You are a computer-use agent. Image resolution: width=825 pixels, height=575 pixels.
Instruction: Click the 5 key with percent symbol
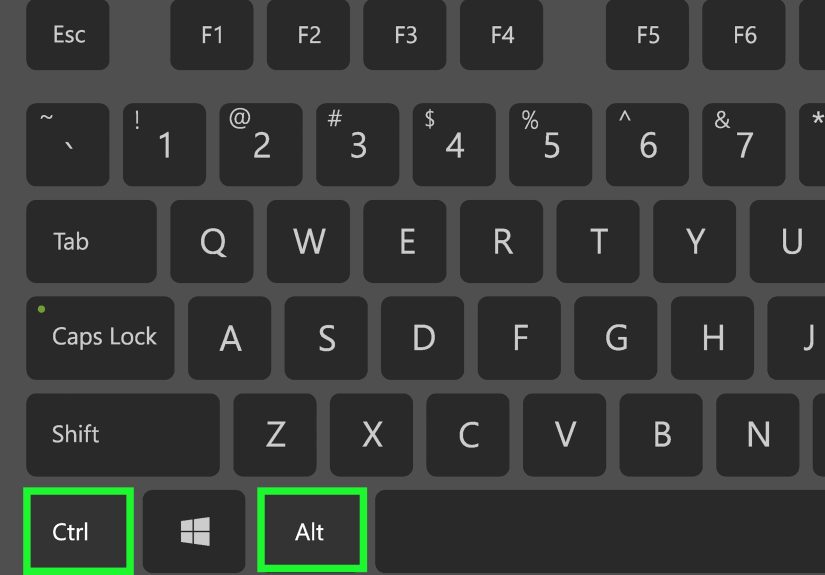(x=551, y=145)
